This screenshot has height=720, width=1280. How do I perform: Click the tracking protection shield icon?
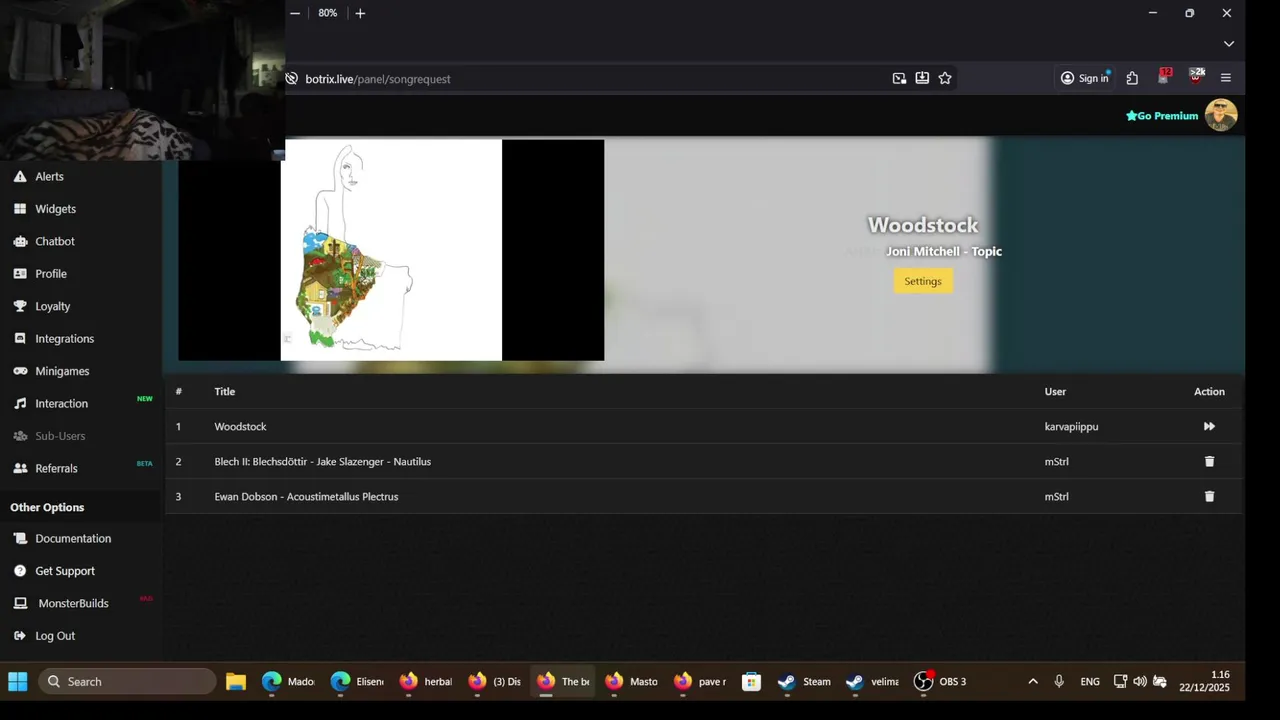pos(292,78)
